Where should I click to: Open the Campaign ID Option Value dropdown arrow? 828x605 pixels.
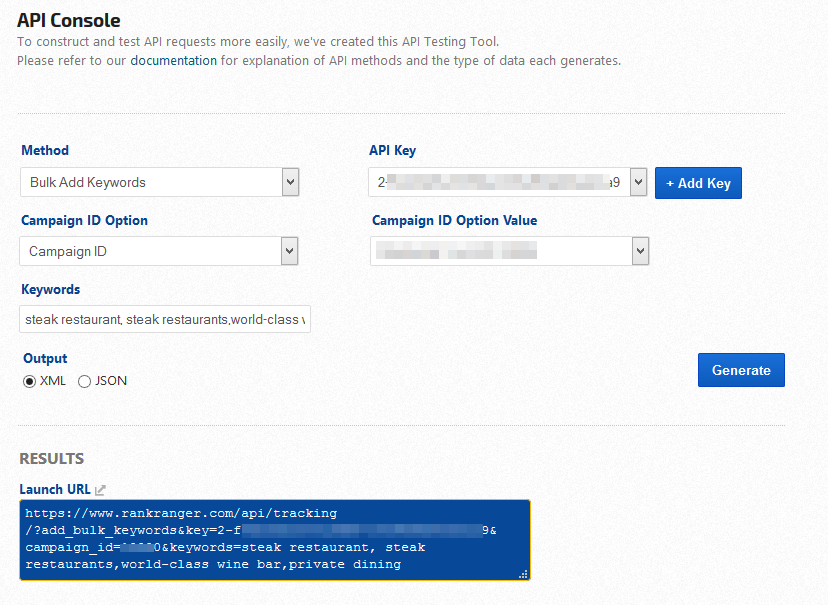tap(640, 251)
